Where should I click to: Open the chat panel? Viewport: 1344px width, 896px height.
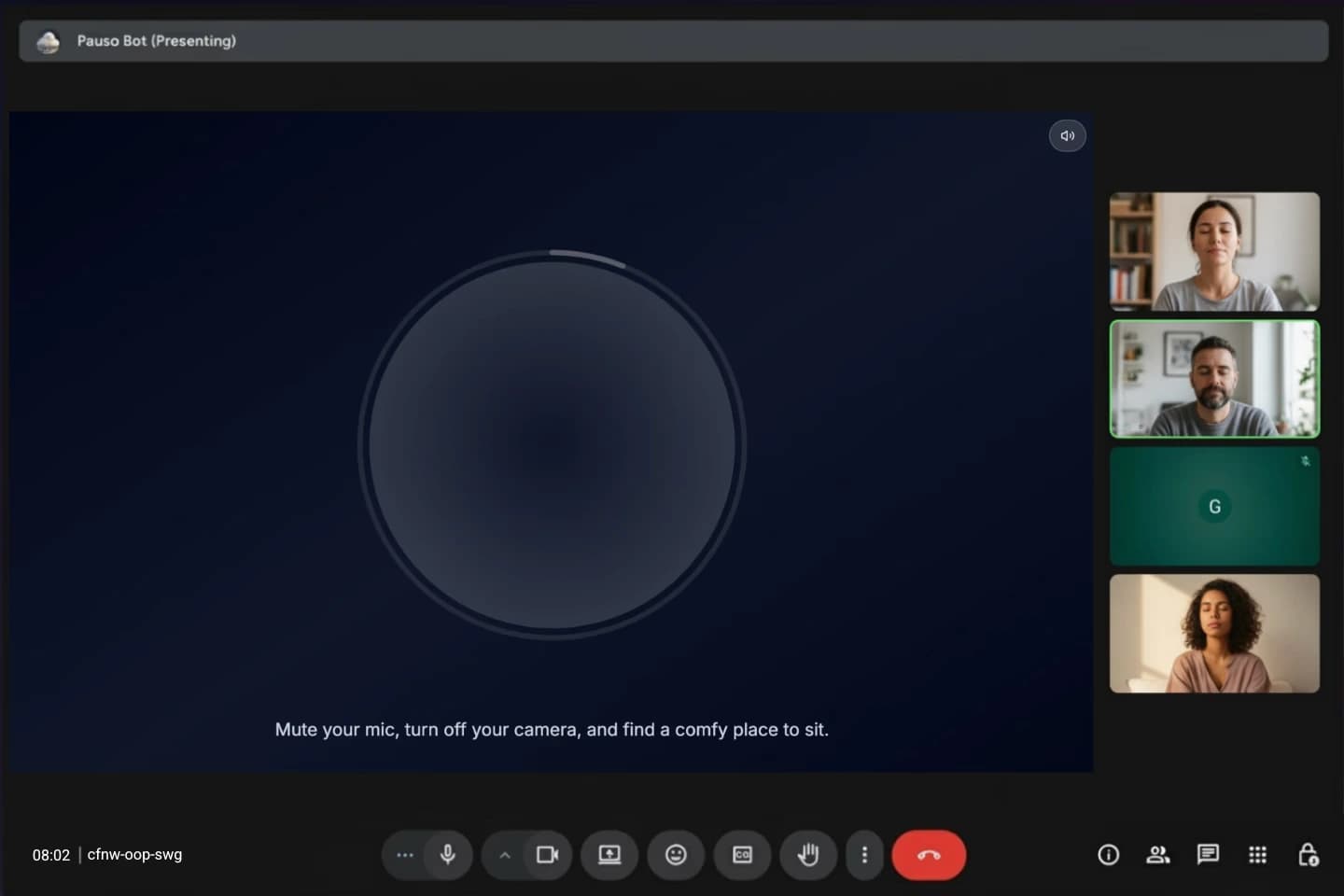click(1208, 855)
